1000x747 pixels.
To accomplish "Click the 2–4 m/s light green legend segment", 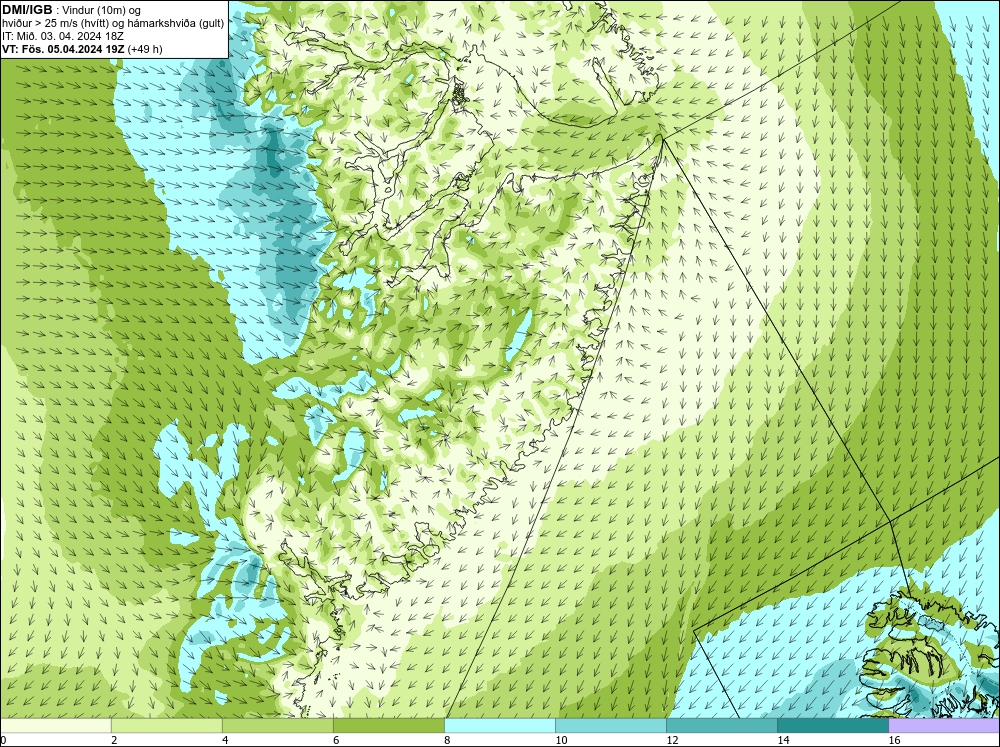I will pyautogui.click(x=166, y=726).
